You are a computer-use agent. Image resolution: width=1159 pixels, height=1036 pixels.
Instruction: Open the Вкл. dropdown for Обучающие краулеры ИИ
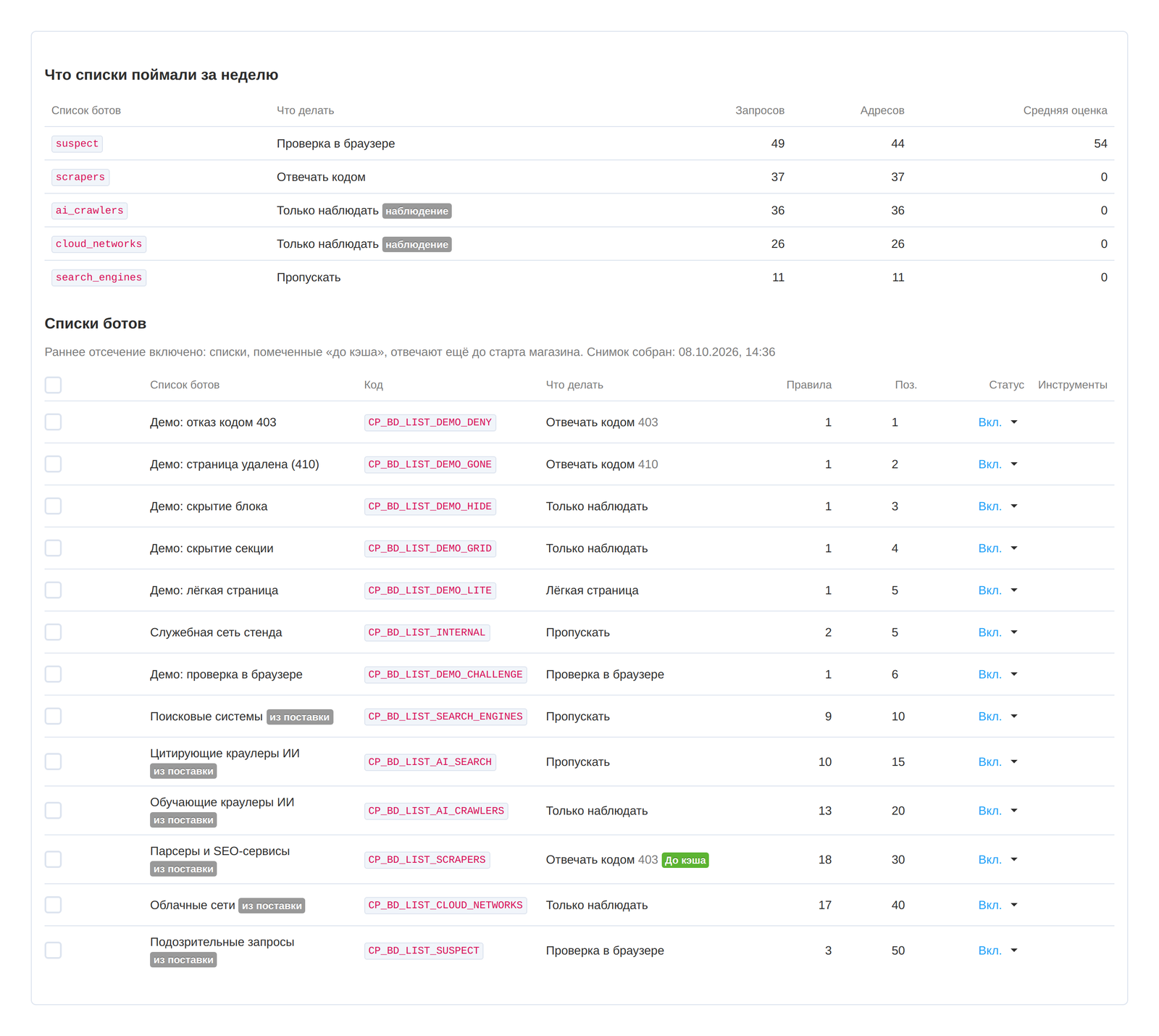[998, 811]
